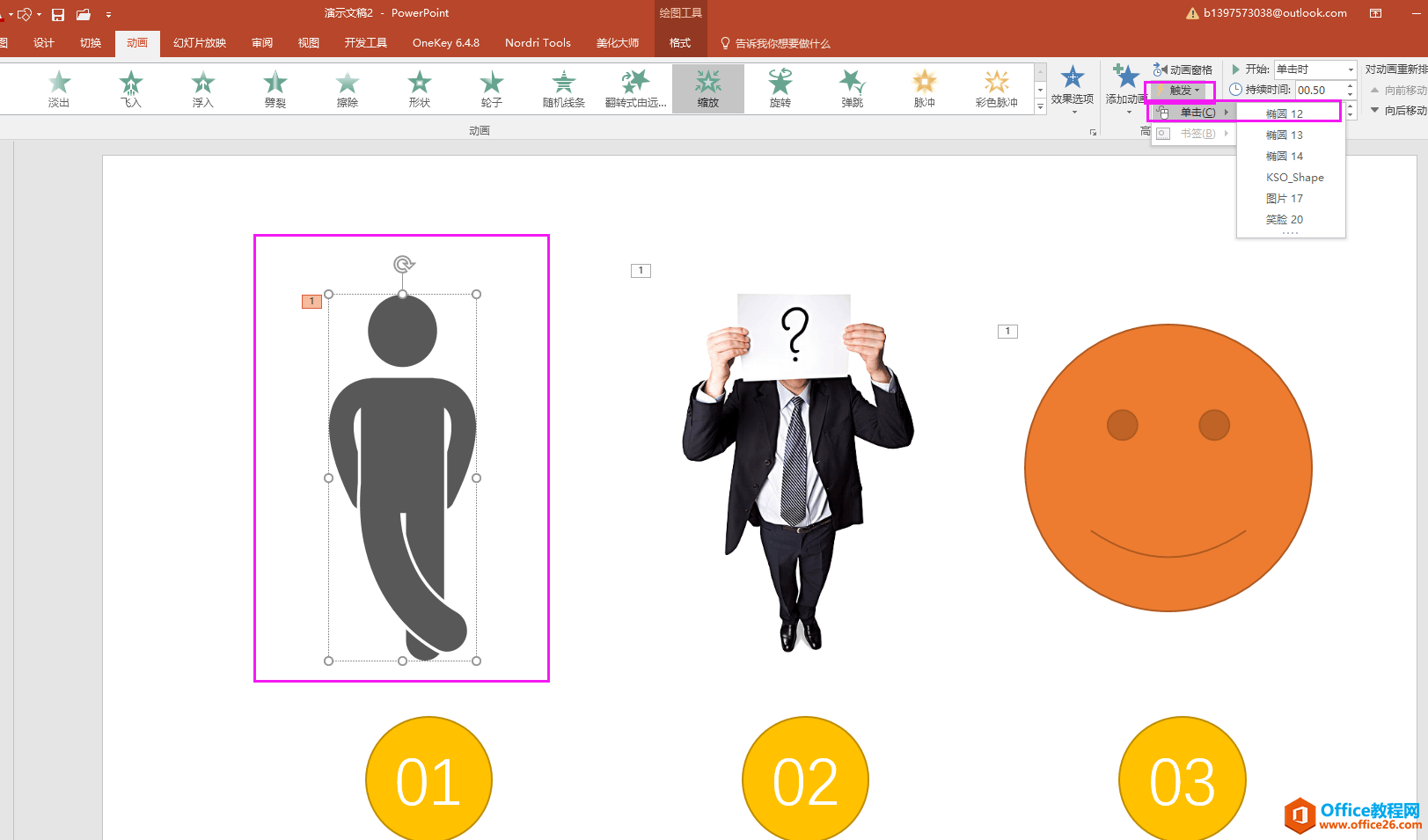Open the 切换 transitions tab

(x=91, y=43)
